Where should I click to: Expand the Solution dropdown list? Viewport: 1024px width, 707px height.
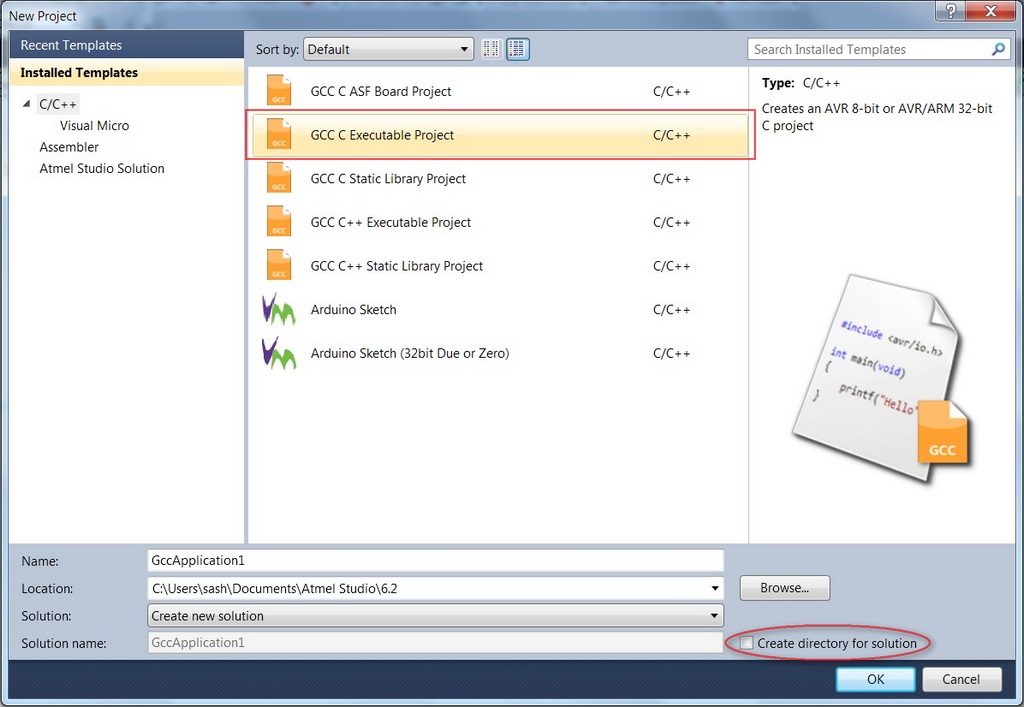pyautogui.click(x=714, y=616)
